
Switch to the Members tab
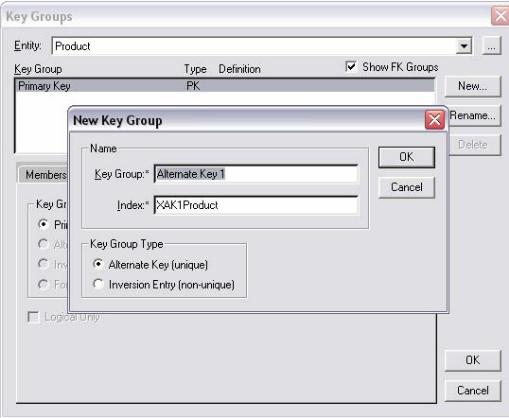point(43,174)
